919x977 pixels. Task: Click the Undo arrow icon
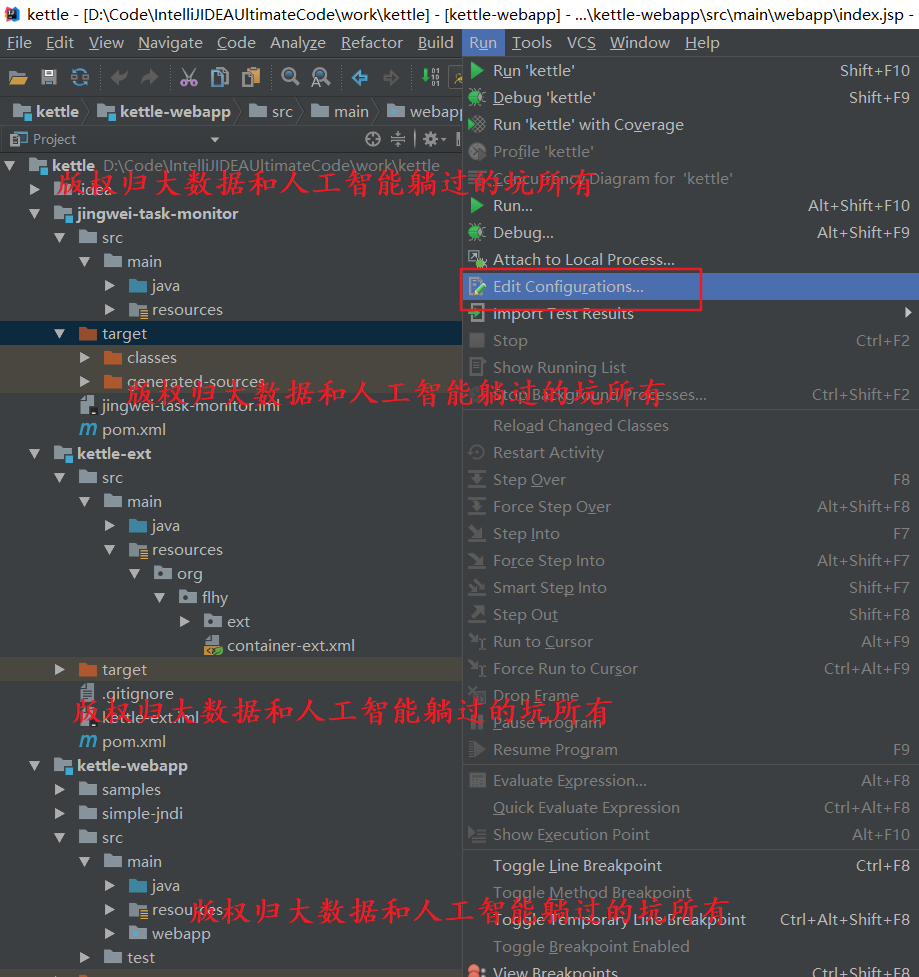pyautogui.click(x=119, y=77)
